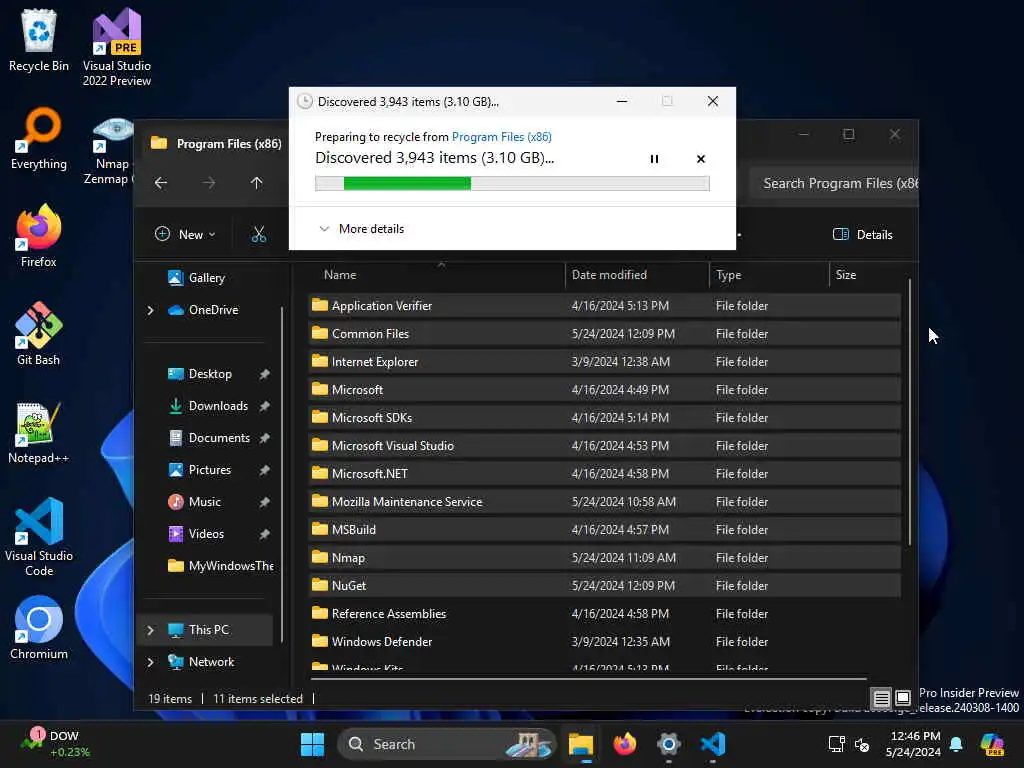Open the Windows Start menu
The height and width of the screenshot is (768, 1024).
(x=312, y=744)
